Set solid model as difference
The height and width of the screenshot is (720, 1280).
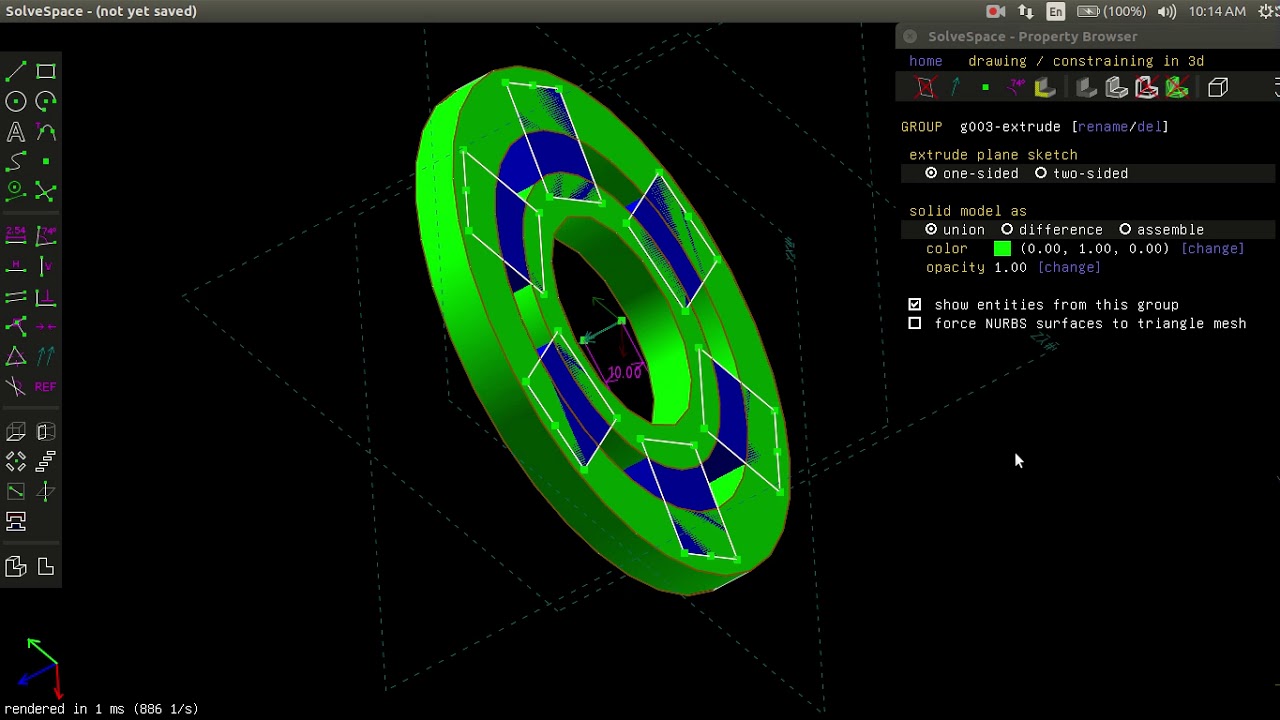pos(1052,230)
